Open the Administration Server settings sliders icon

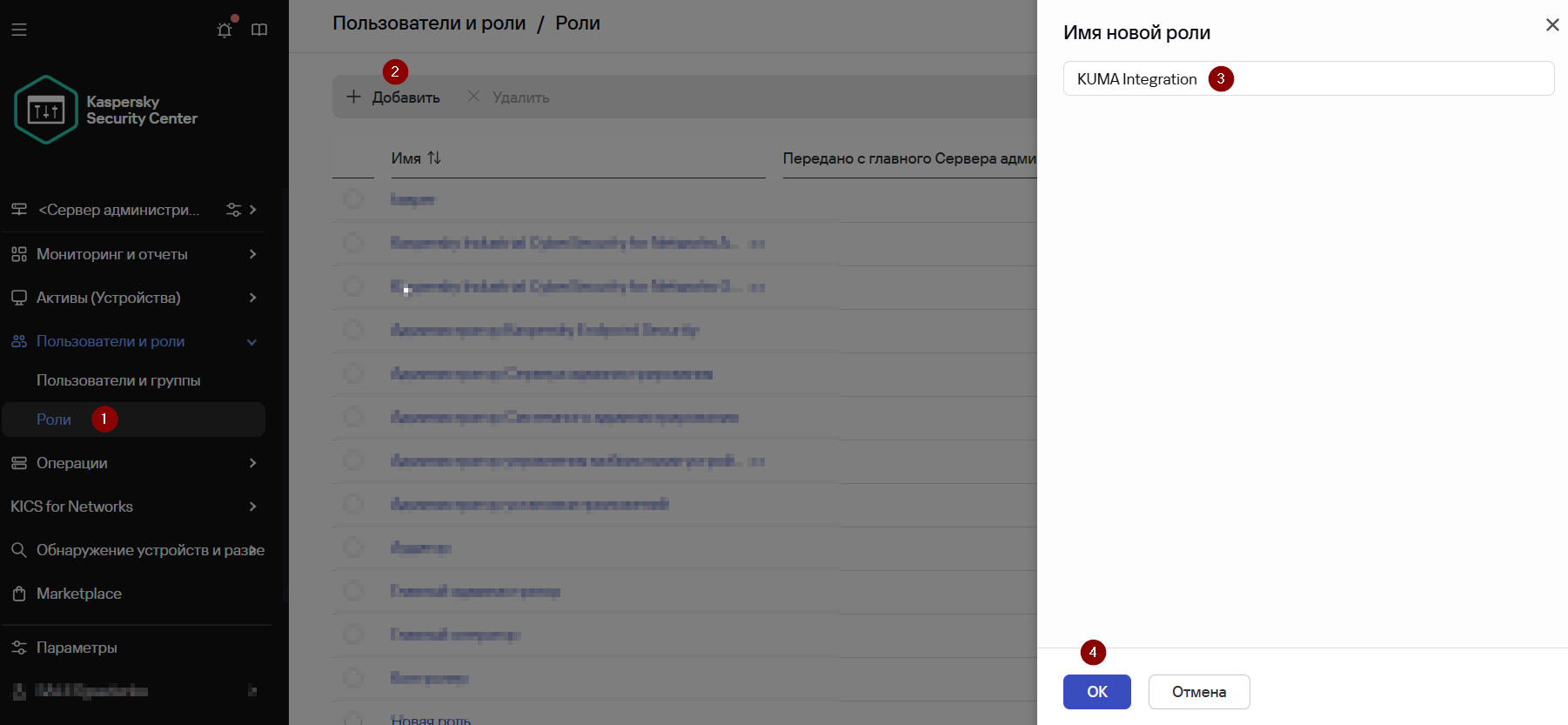tap(233, 210)
